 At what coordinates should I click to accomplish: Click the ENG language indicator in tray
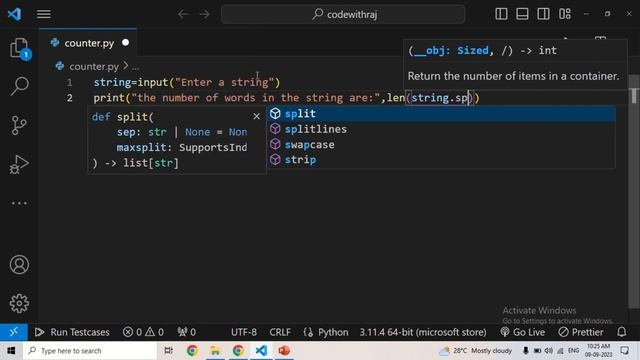[x=573, y=351]
